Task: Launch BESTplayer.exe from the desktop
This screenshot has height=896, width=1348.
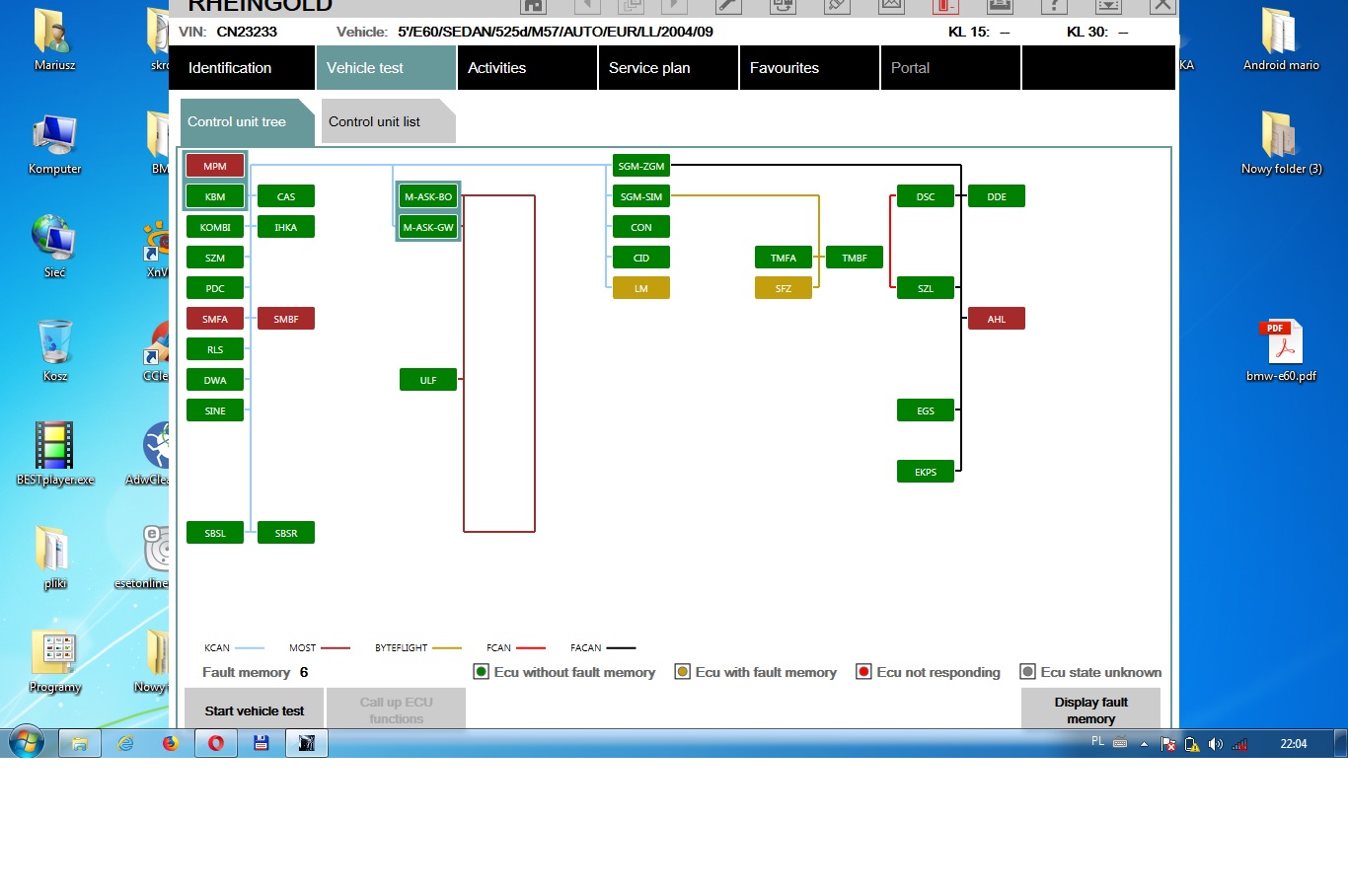Action: point(55,447)
